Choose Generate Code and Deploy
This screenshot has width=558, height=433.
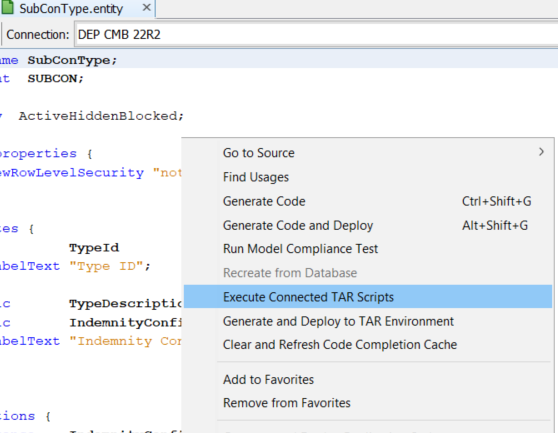point(368,226)
